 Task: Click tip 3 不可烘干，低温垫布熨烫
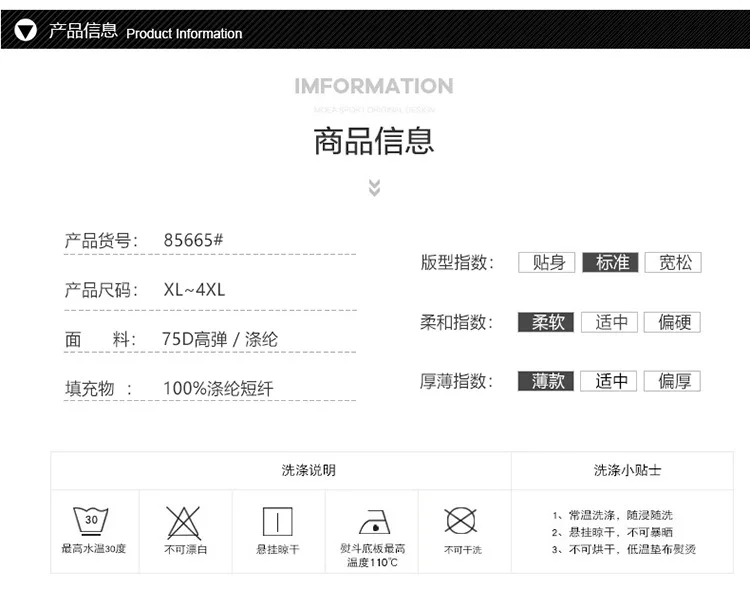624,549
